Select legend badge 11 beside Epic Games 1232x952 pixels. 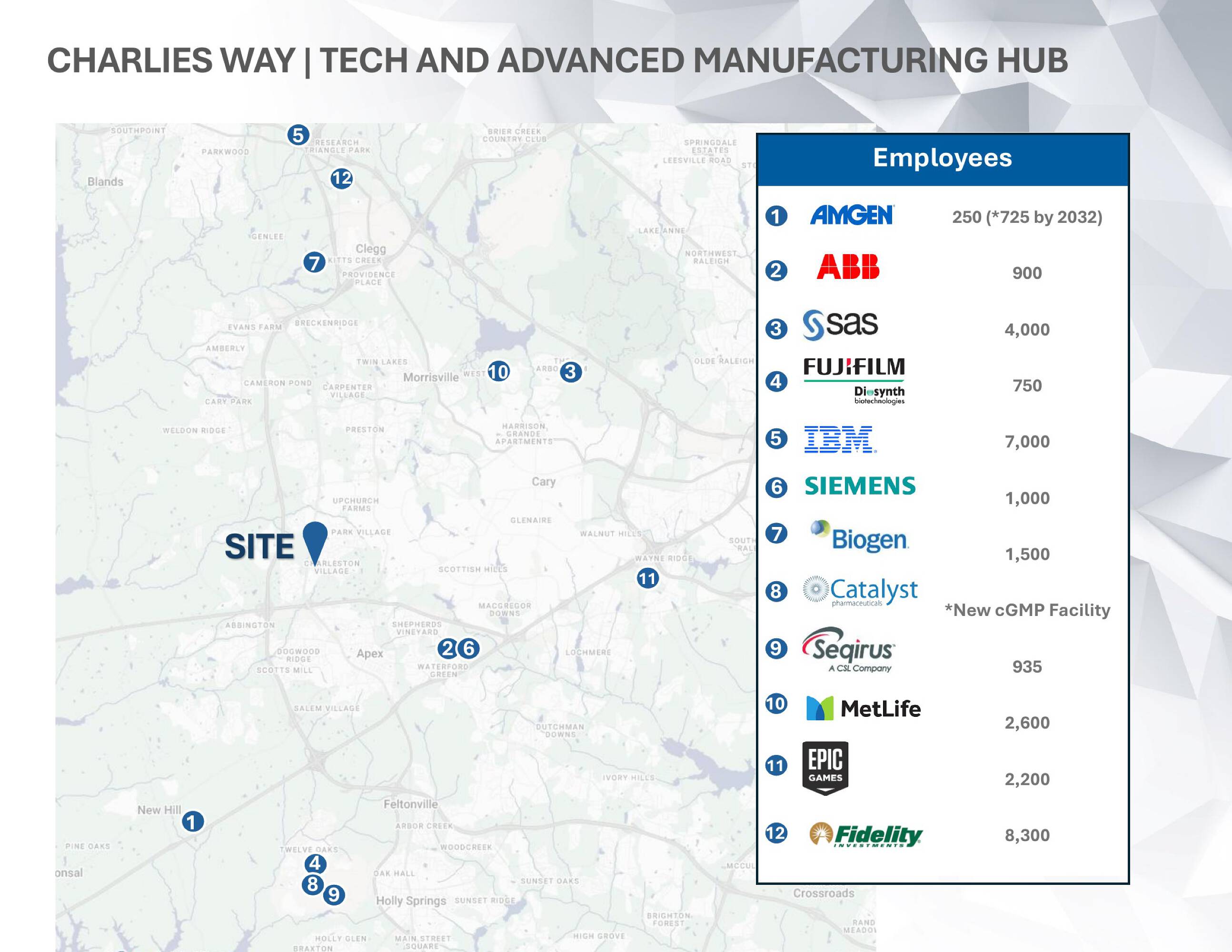[776, 765]
